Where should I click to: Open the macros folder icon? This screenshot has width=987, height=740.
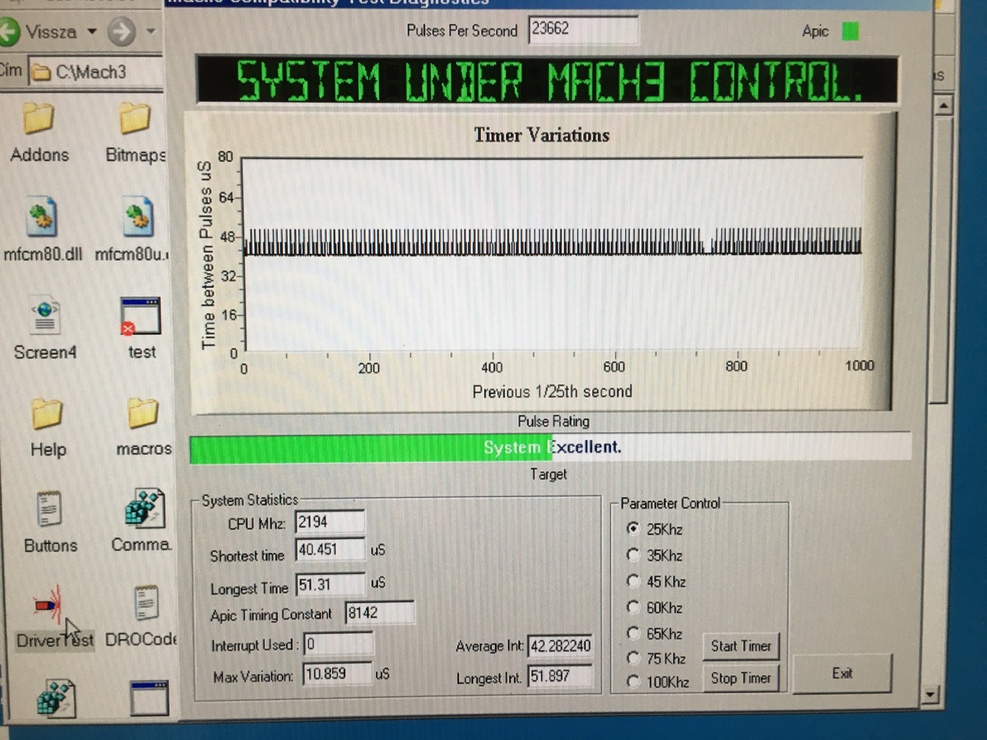[x=143, y=413]
